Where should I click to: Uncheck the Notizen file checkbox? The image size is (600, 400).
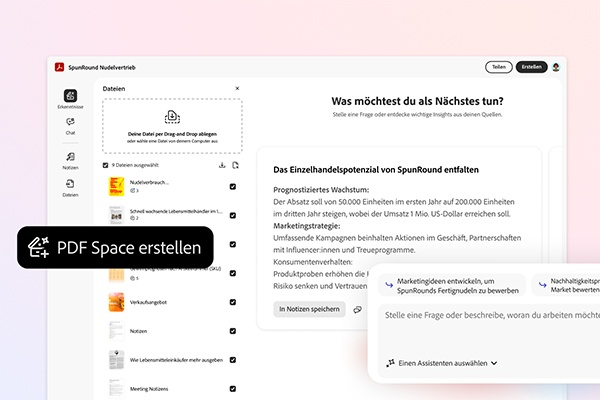point(233,328)
